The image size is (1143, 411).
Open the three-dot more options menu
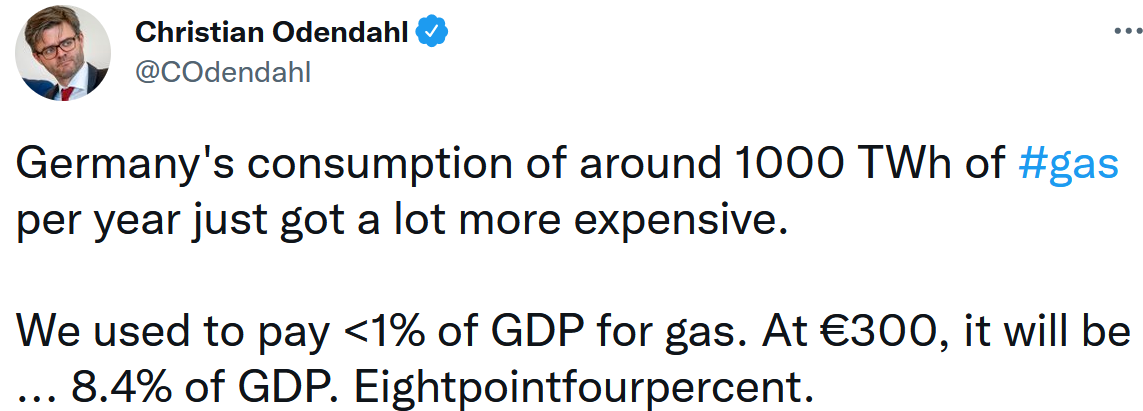pos(1128,31)
